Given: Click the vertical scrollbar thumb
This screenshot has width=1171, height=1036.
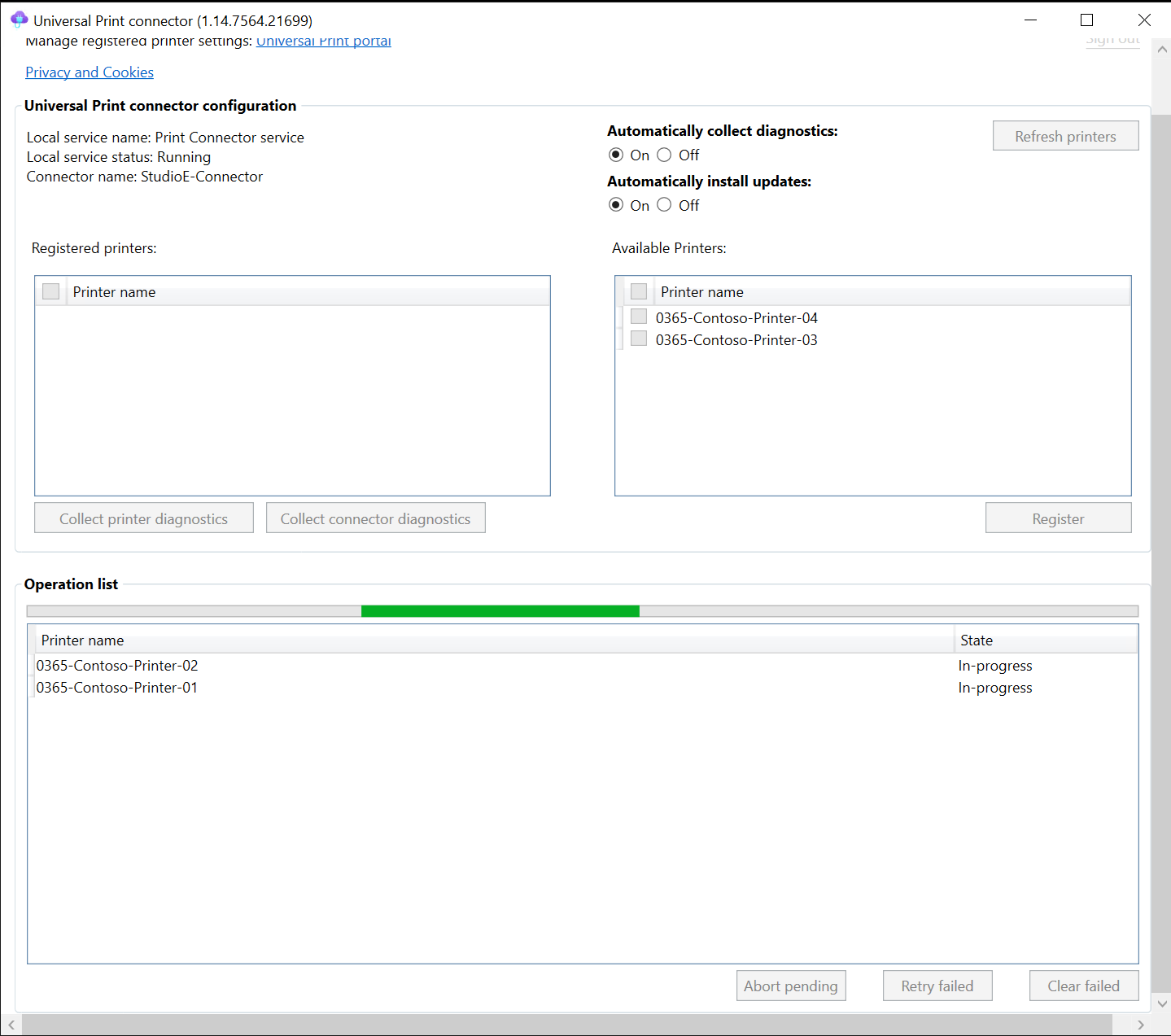Looking at the screenshot, I should point(1162,553).
